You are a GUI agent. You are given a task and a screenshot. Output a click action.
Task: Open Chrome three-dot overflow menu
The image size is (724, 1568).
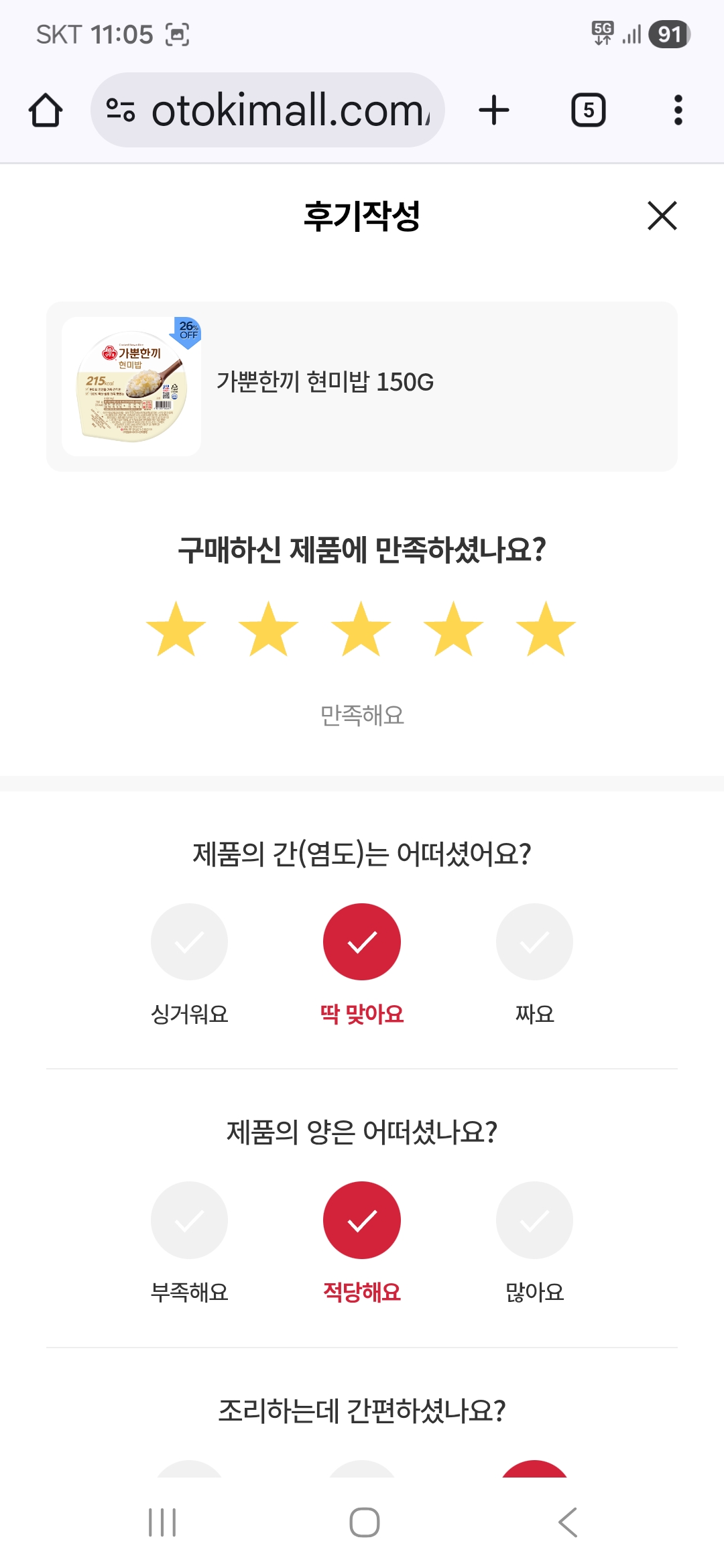point(678,111)
